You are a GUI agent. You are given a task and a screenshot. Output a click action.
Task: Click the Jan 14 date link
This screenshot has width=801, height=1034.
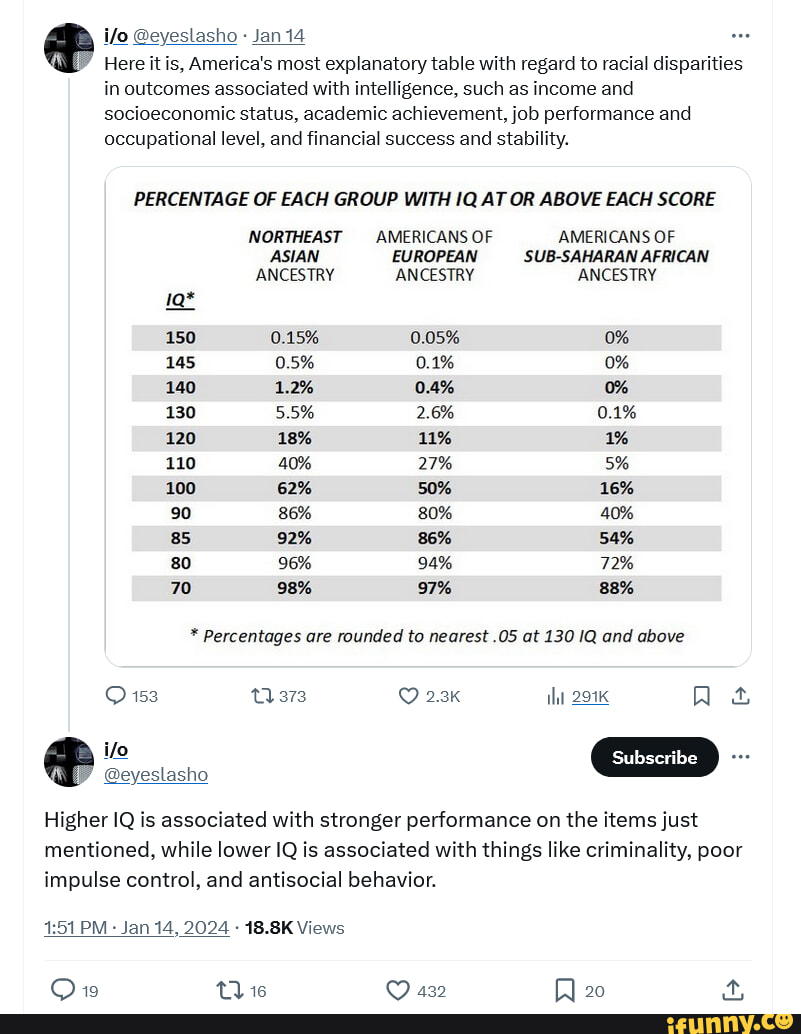(279, 36)
